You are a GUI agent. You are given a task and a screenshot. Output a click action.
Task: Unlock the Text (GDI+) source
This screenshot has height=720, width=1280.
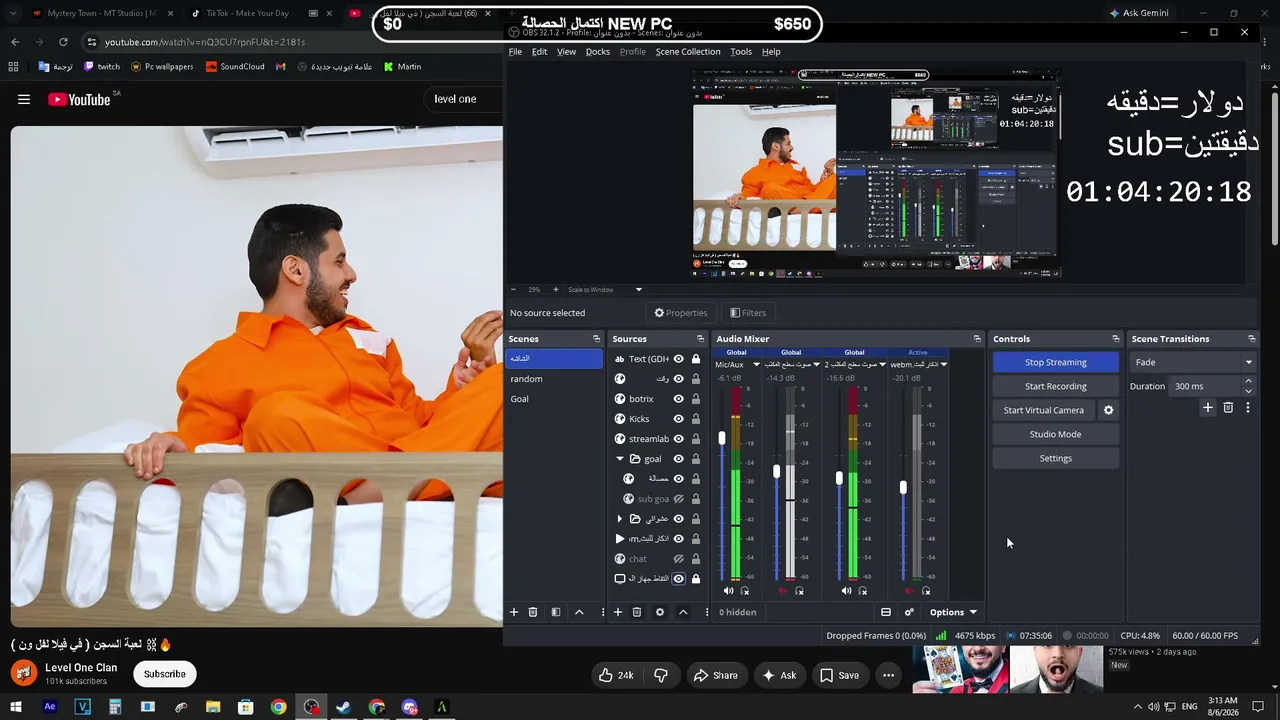click(x=696, y=359)
